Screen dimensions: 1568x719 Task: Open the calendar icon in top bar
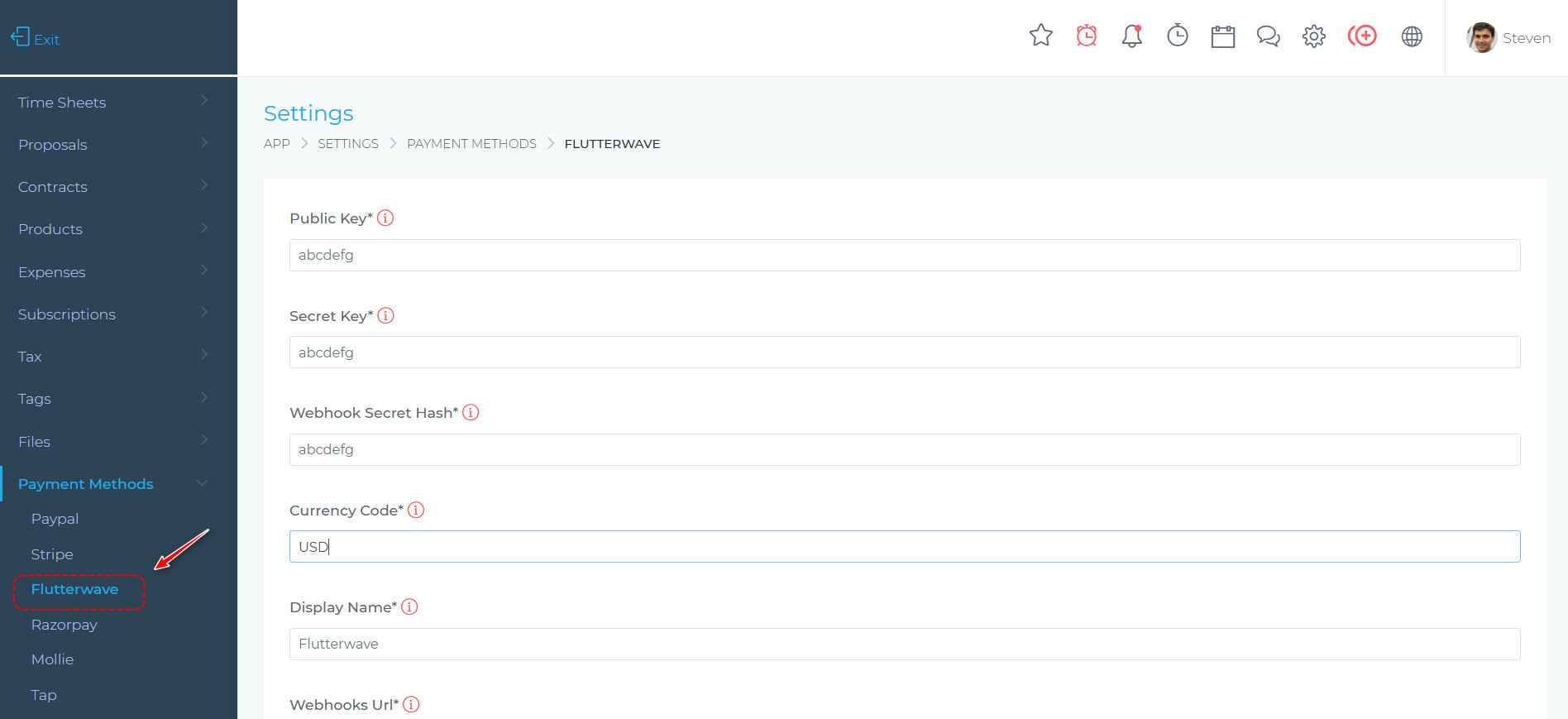coord(1223,36)
